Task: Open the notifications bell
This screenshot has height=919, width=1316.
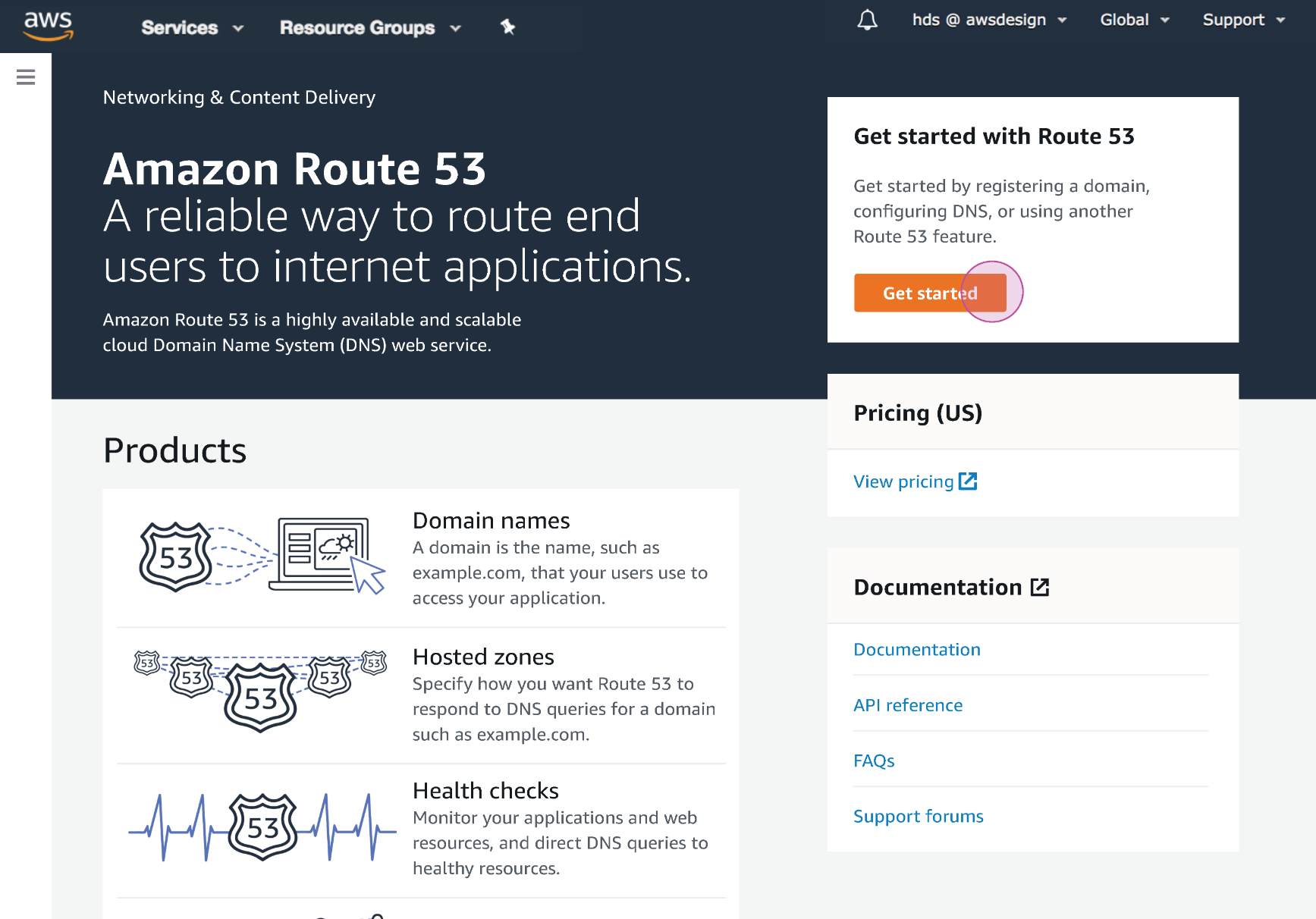Action: (x=867, y=20)
